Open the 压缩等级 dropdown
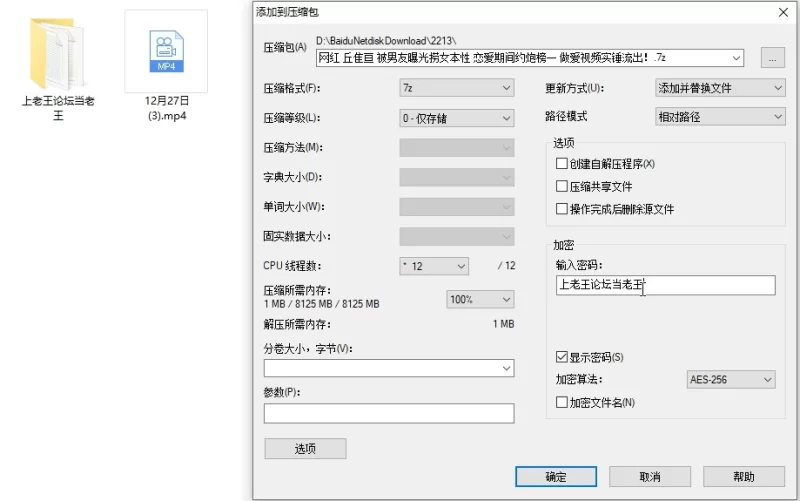Viewport: 800px width, 501px height. (457, 118)
